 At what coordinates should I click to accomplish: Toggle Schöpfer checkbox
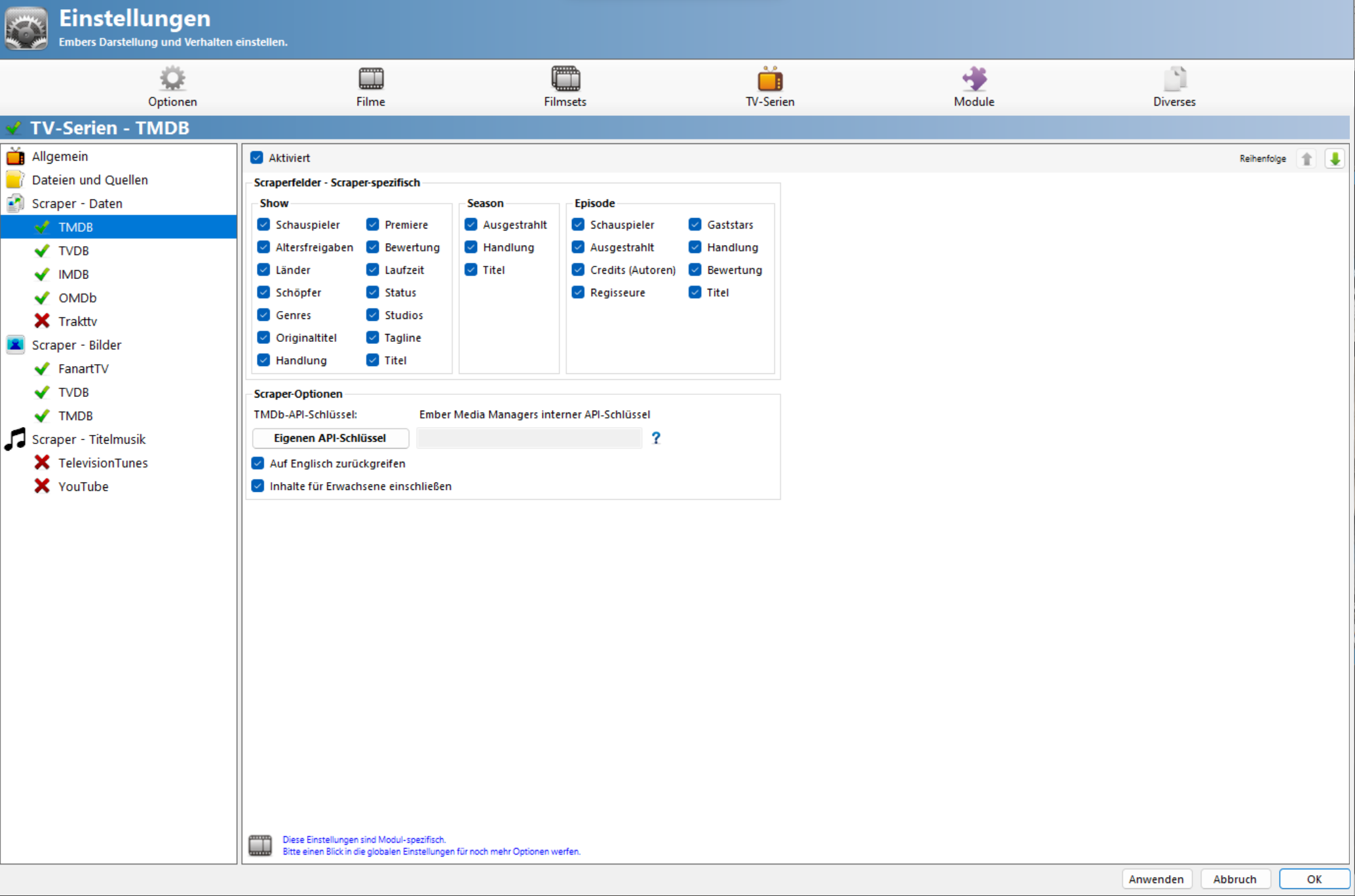click(x=263, y=292)
